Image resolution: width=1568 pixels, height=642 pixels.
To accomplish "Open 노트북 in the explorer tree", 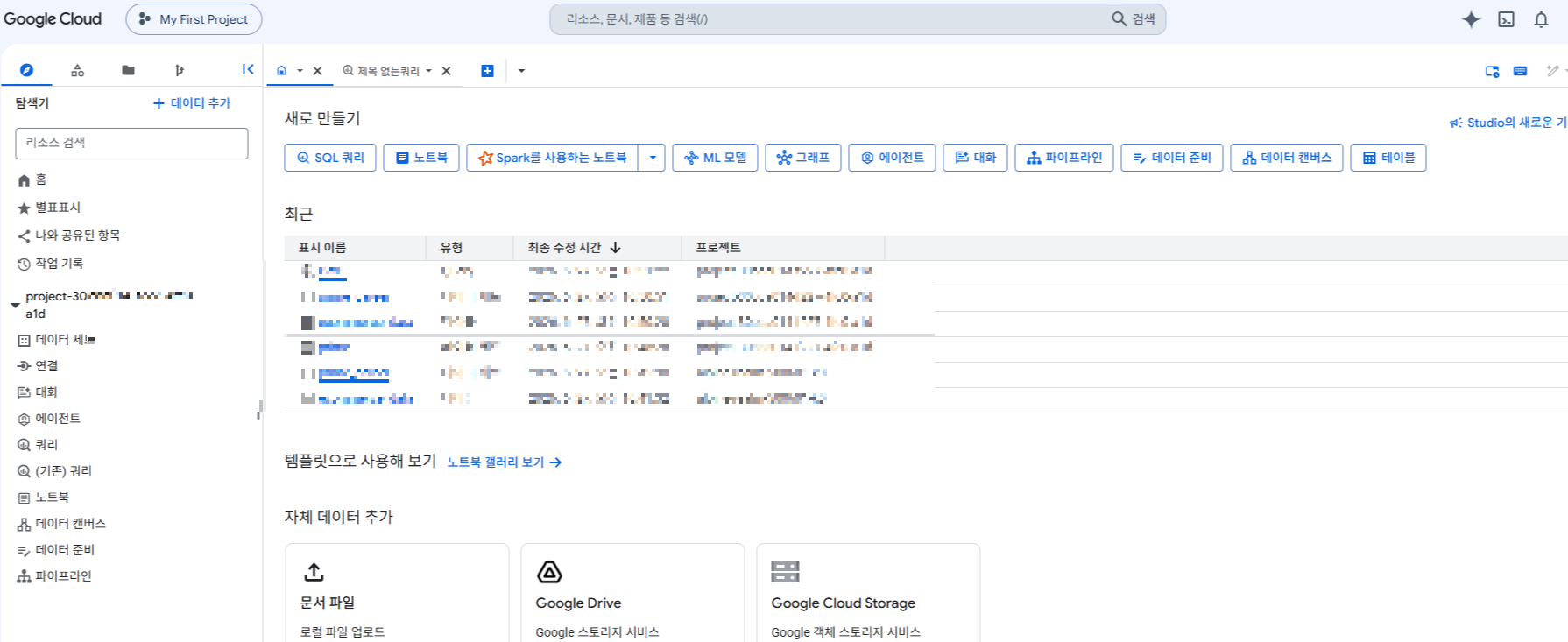I will click(x=43, y=497).
